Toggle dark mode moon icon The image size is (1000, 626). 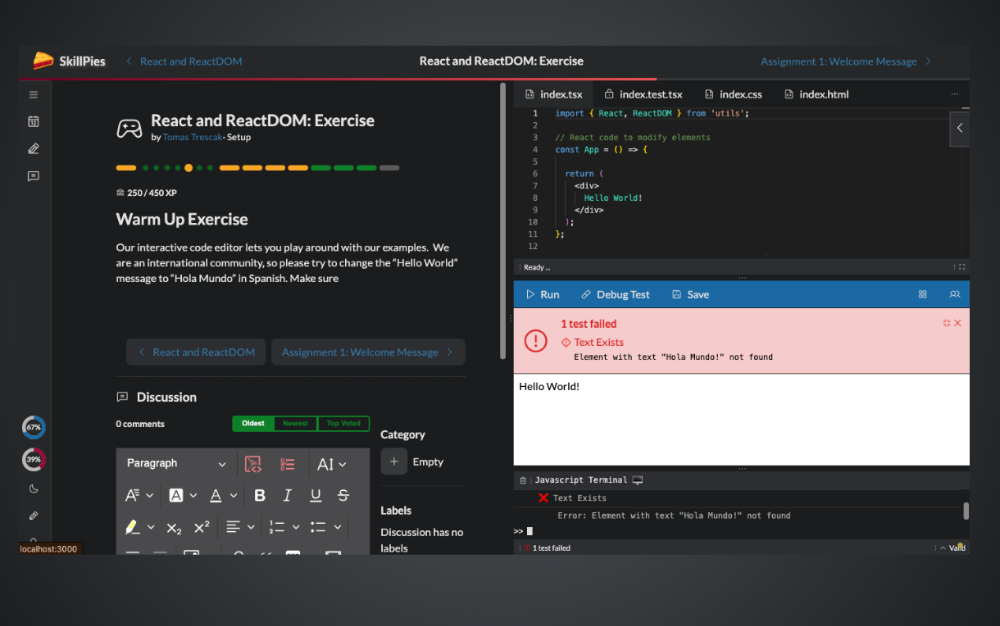(x=33, y=489)
